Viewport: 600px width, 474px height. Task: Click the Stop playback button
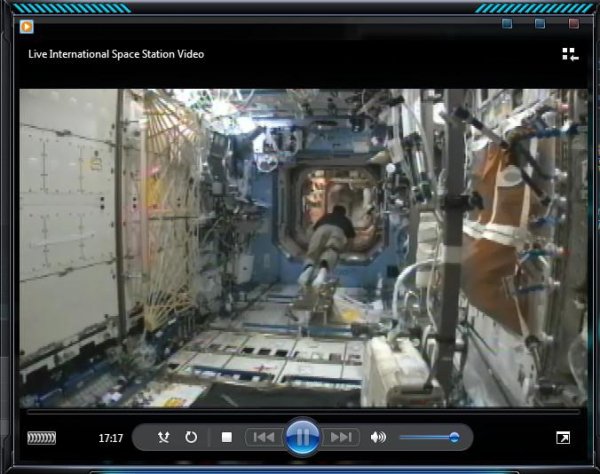227,437
